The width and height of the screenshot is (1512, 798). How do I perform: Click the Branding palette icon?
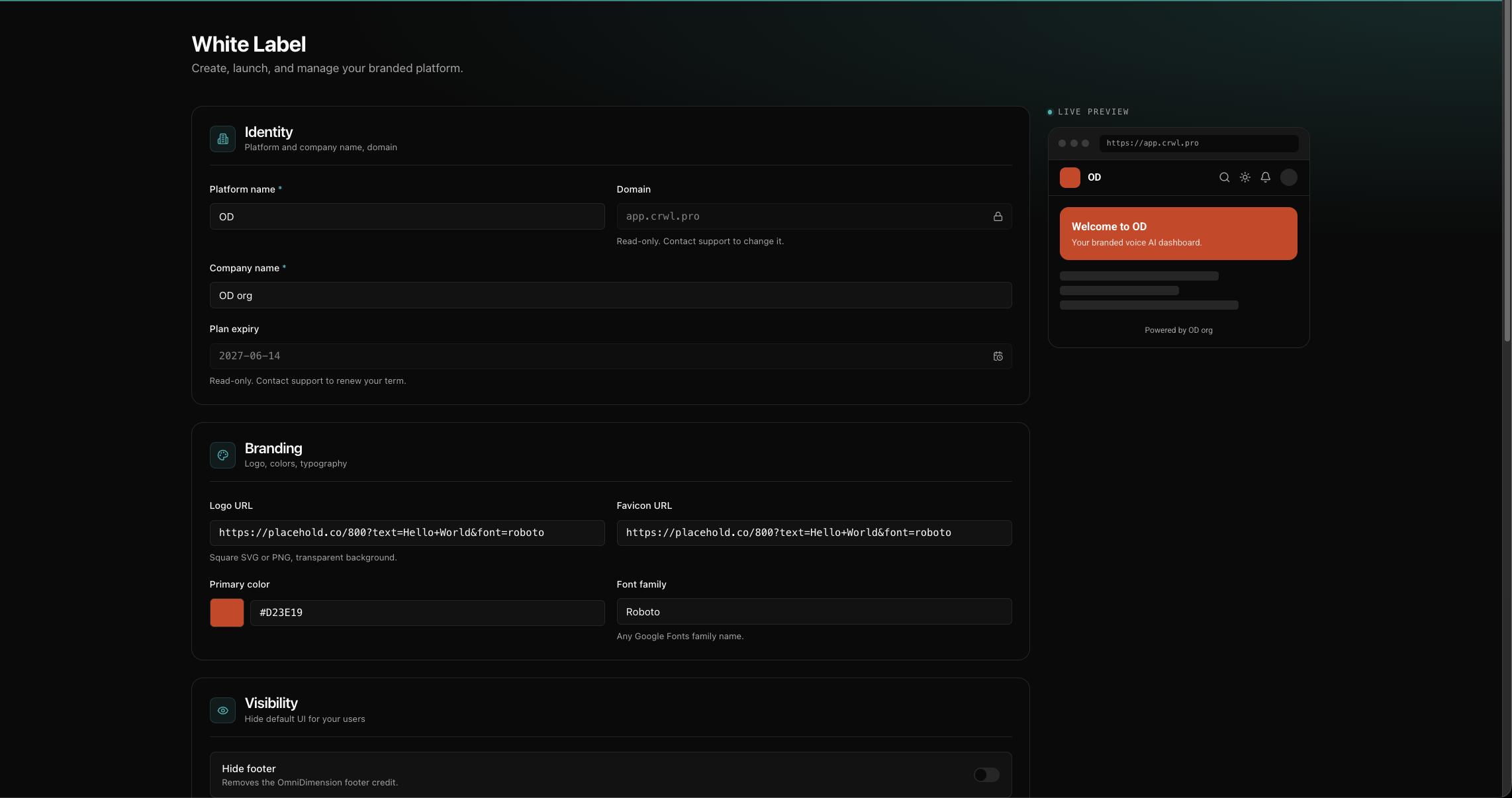tap(222, 455)
